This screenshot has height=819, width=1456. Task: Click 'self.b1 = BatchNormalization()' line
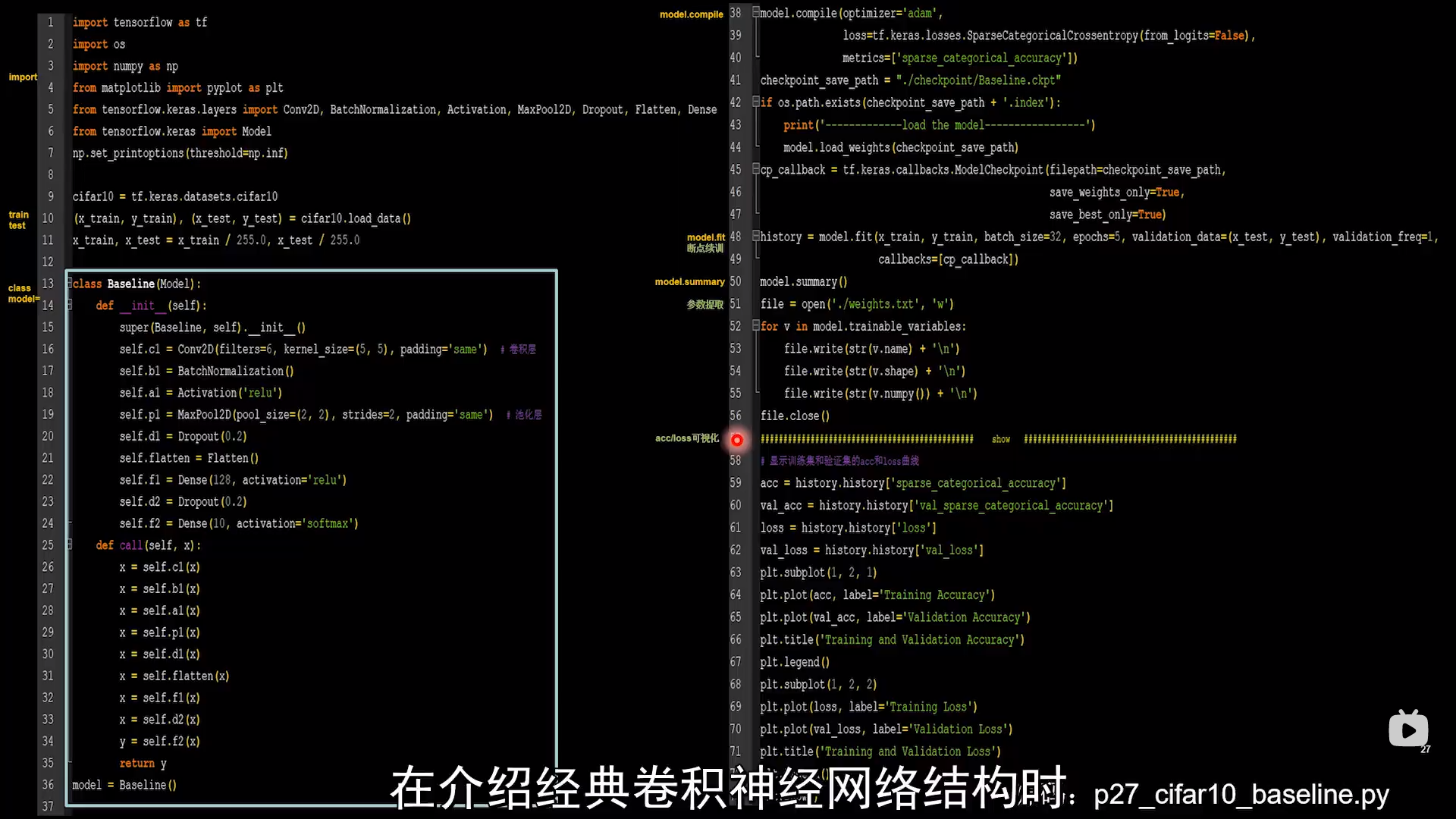(206, 371)
